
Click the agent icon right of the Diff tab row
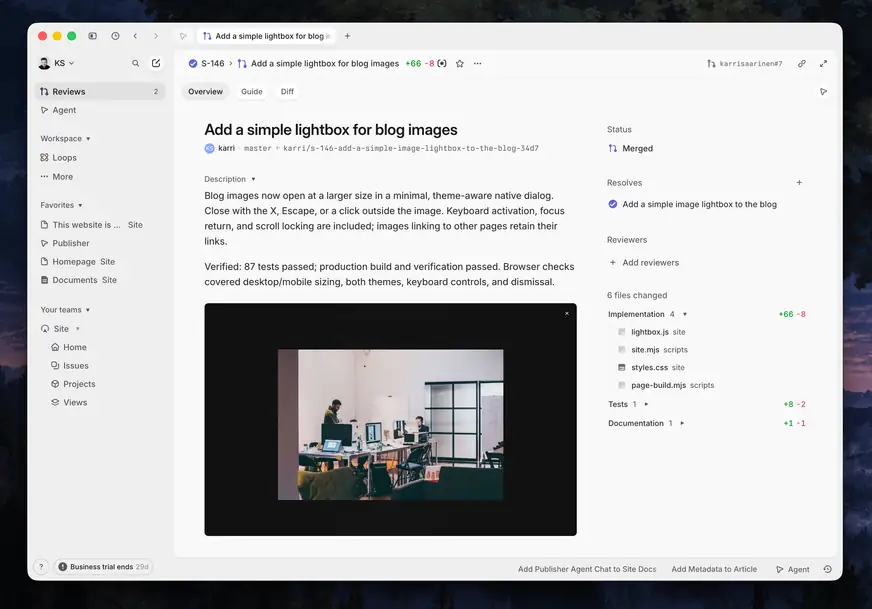(824, 92)
